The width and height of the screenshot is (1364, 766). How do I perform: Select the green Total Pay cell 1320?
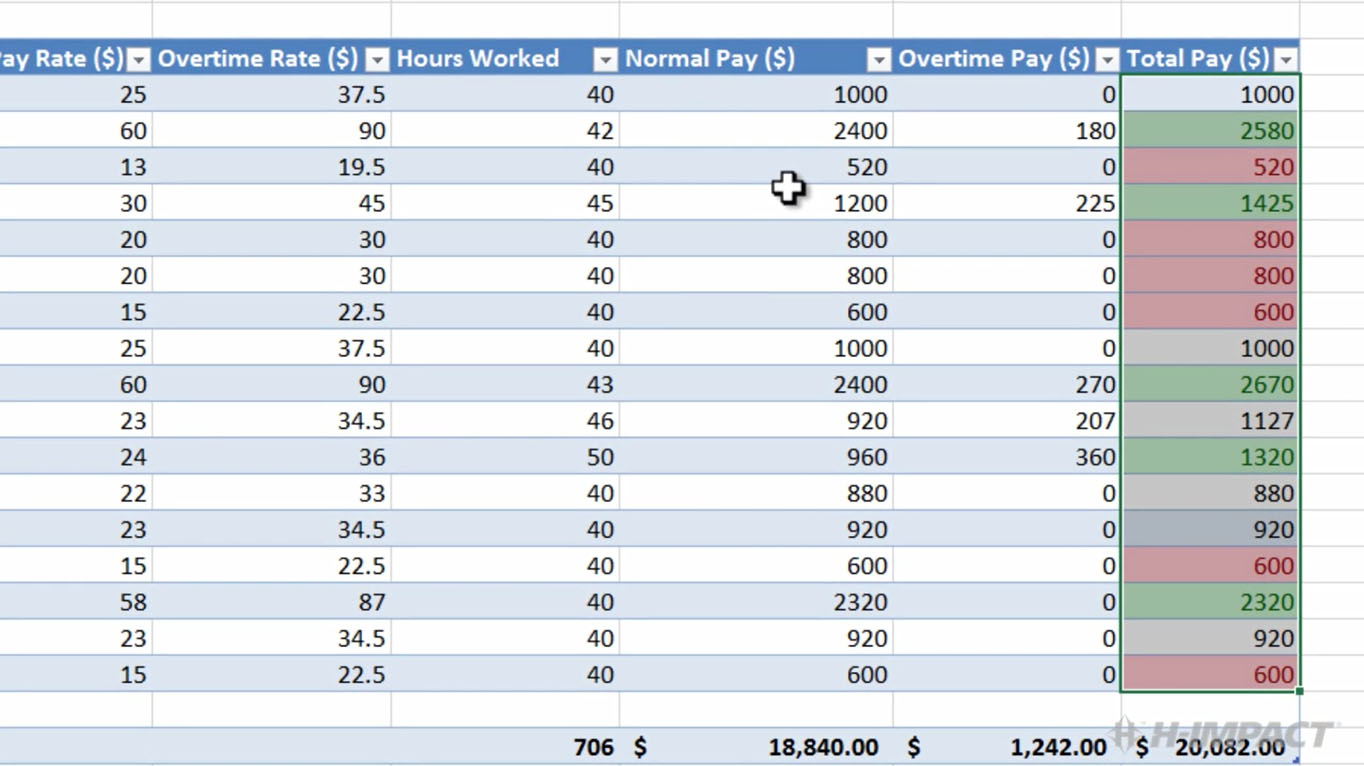[1210, 457]
